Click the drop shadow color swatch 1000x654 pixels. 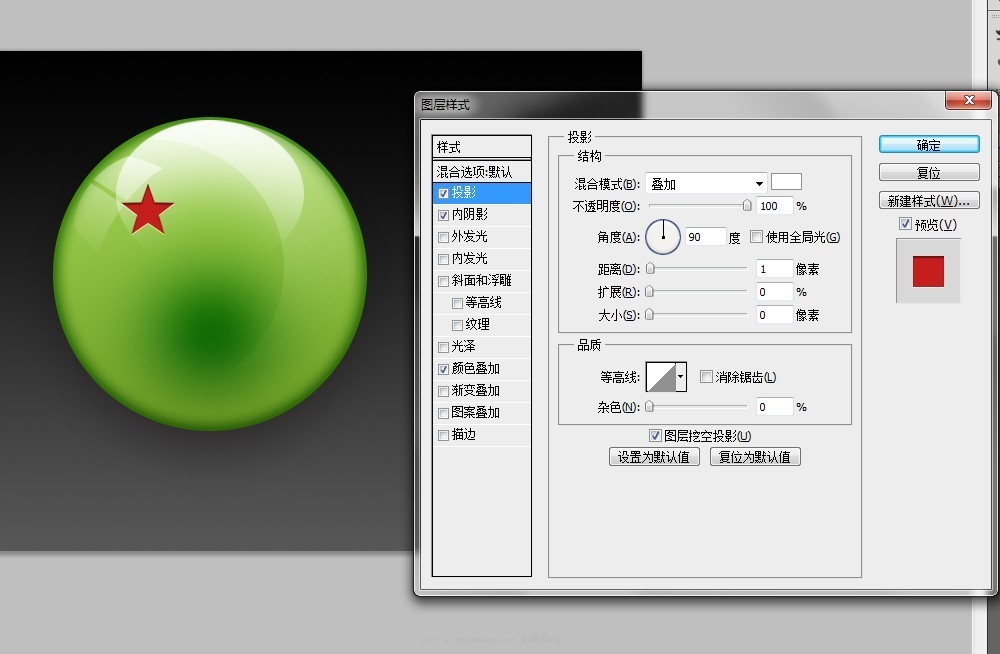click(x=786, y=181)
